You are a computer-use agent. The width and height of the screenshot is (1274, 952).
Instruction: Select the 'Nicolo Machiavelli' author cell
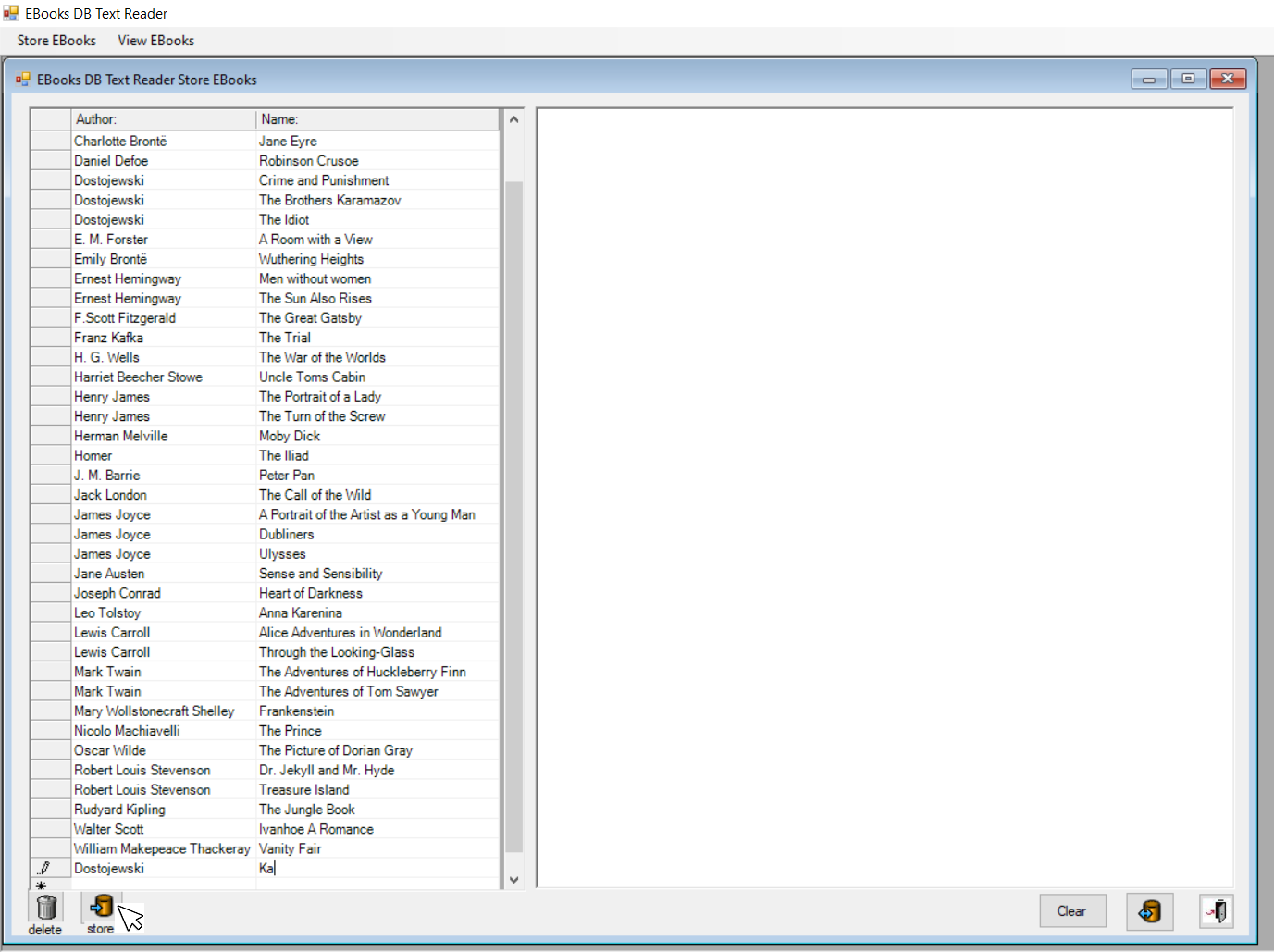pos(164,731)
